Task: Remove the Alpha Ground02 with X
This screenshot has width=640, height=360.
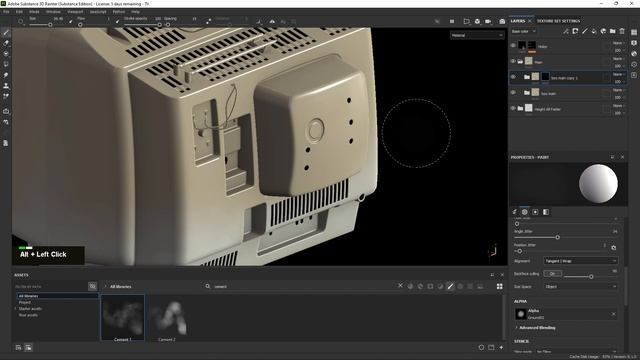Action: [x=613, y=314]
